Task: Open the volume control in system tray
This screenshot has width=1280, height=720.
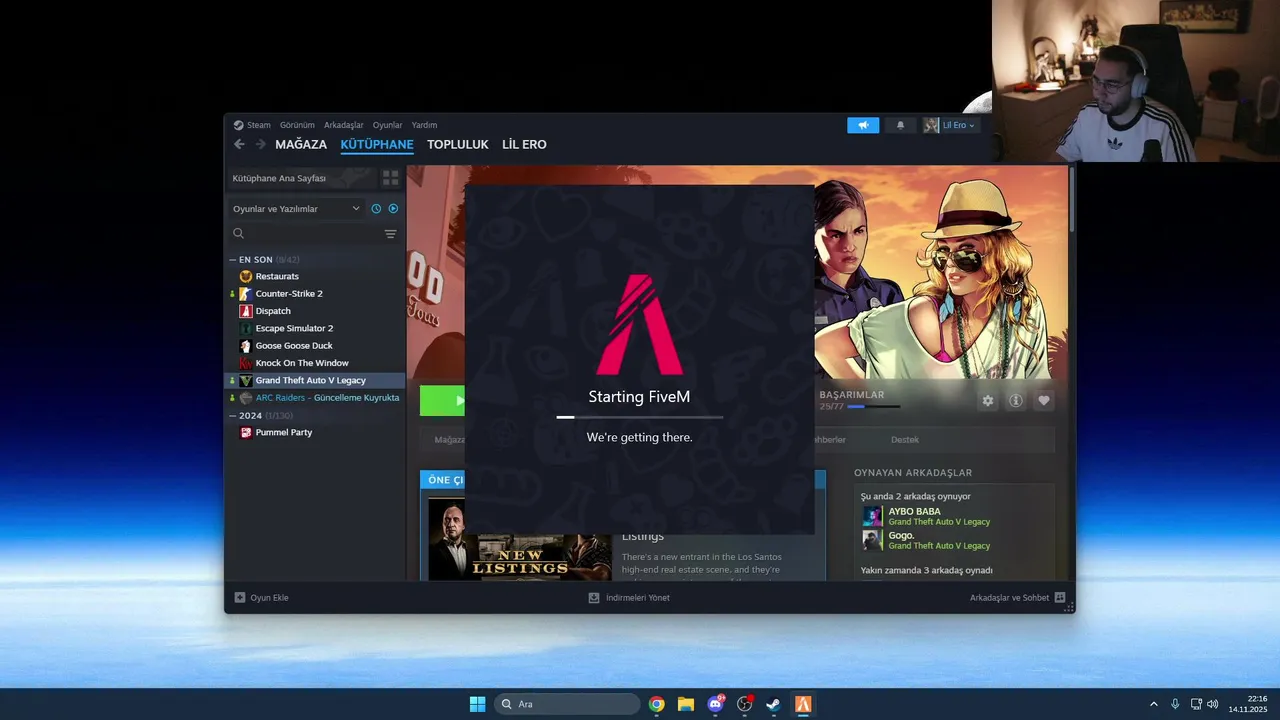Action: [x=1213, y=704]
